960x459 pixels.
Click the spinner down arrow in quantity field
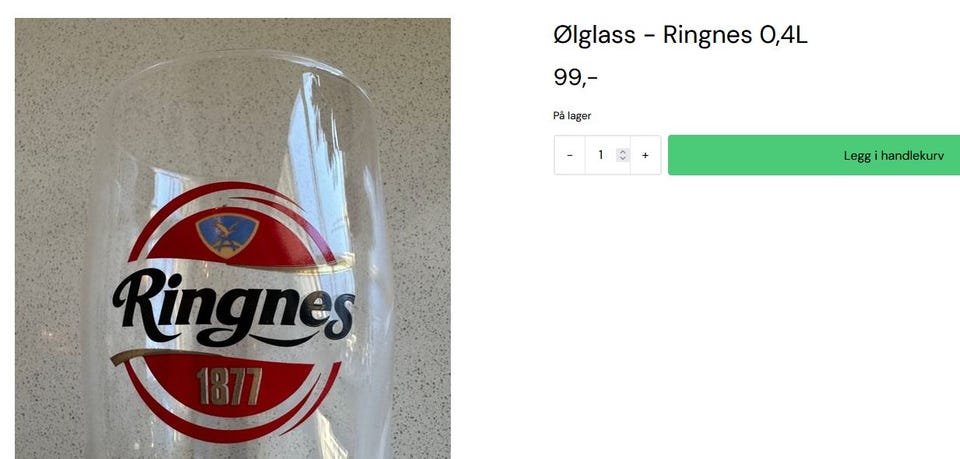(x=623, y=159)
